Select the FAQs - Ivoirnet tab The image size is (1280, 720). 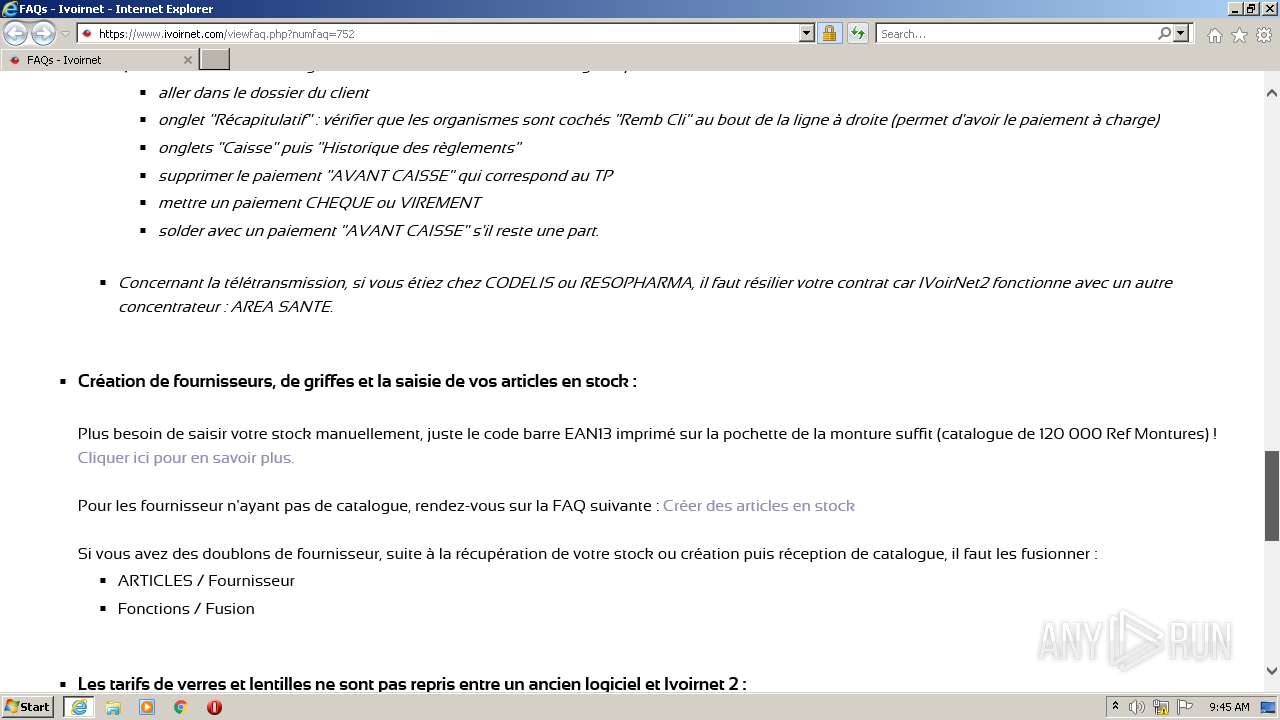pos(98,60)
